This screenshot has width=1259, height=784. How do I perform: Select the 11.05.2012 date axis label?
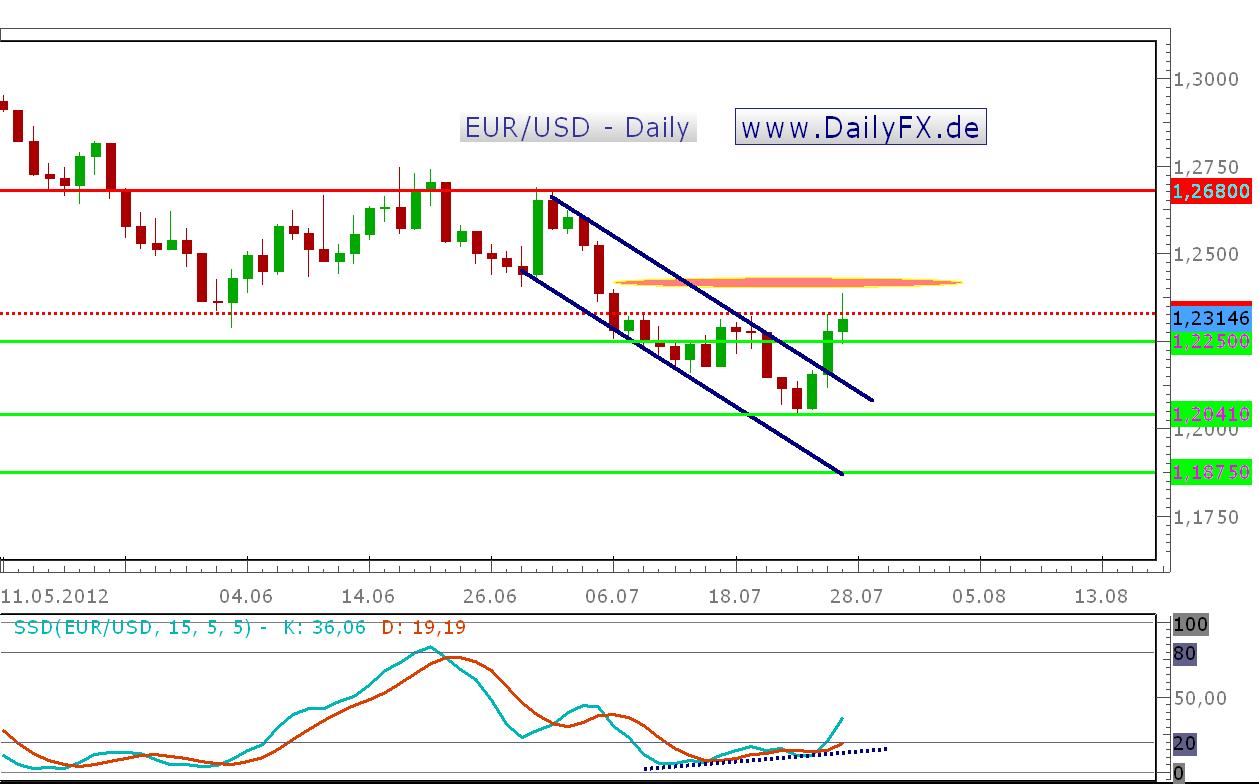[x=55, y=596]
